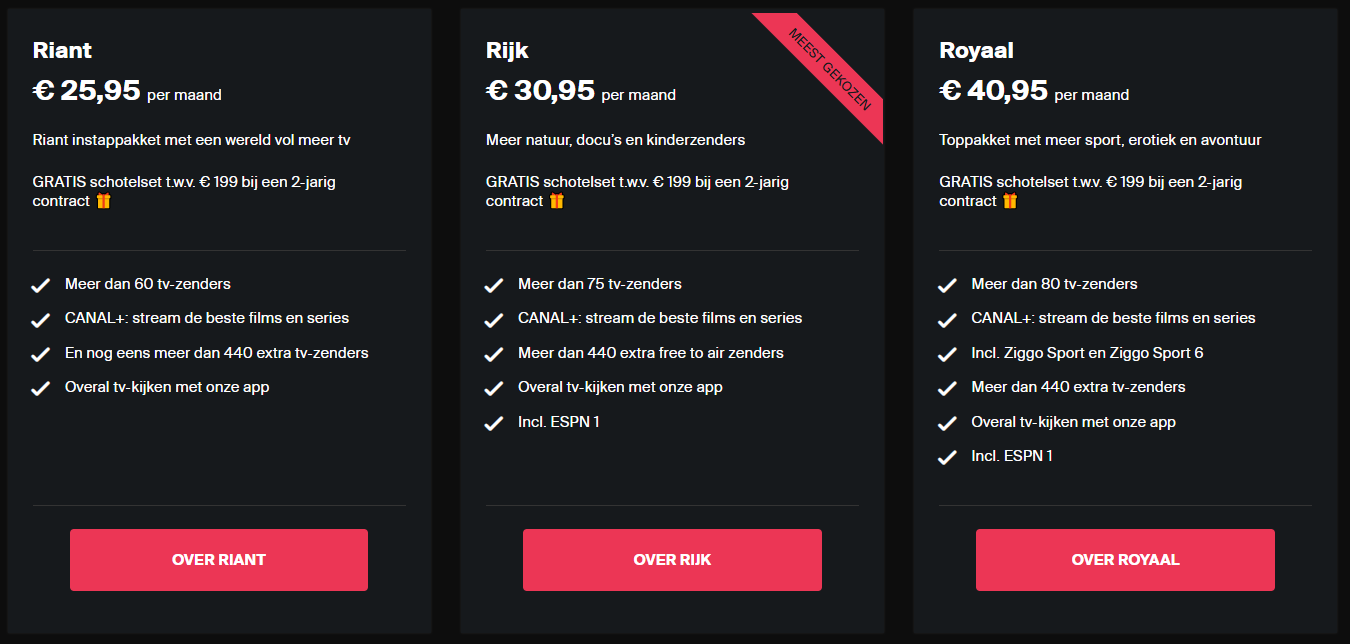Click checkmark beside Meer dan 75 tv-zenders

coord(494,285)
